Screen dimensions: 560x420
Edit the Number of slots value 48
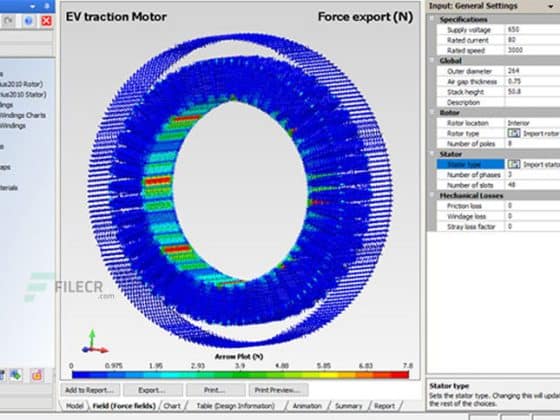(x=532, y=185)
